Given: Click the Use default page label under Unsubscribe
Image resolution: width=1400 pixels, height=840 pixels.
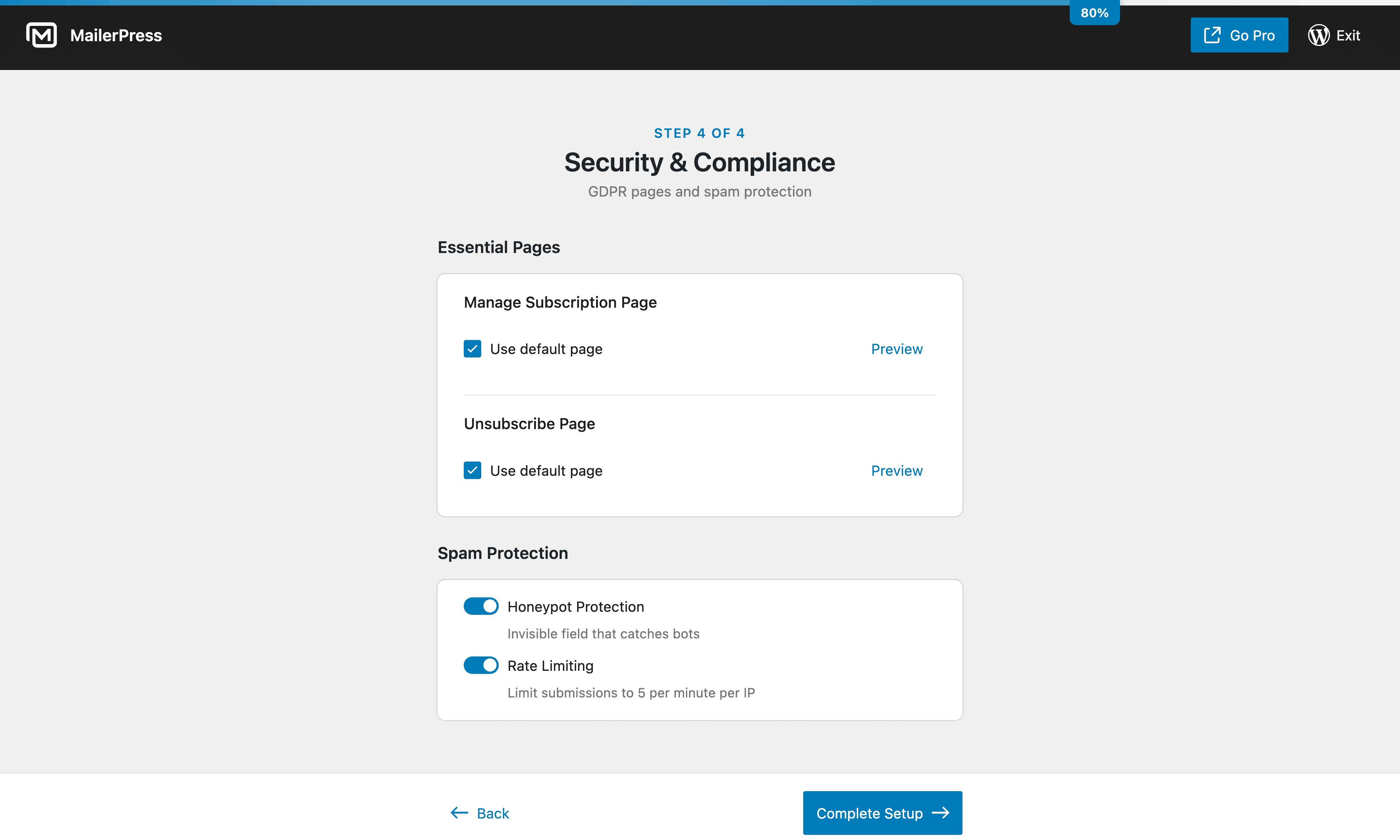Looking at the screenshot, I should [x=545, y=470].
